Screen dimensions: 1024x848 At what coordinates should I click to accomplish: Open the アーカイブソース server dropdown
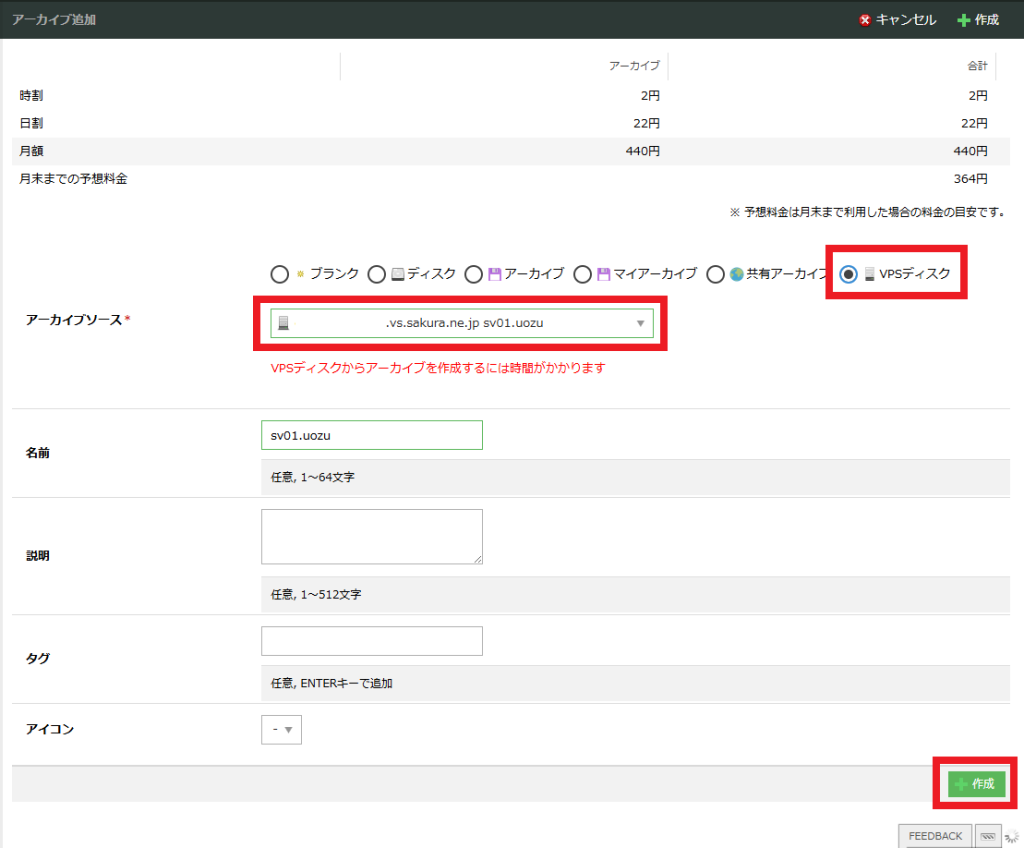(x=461, y=323)
